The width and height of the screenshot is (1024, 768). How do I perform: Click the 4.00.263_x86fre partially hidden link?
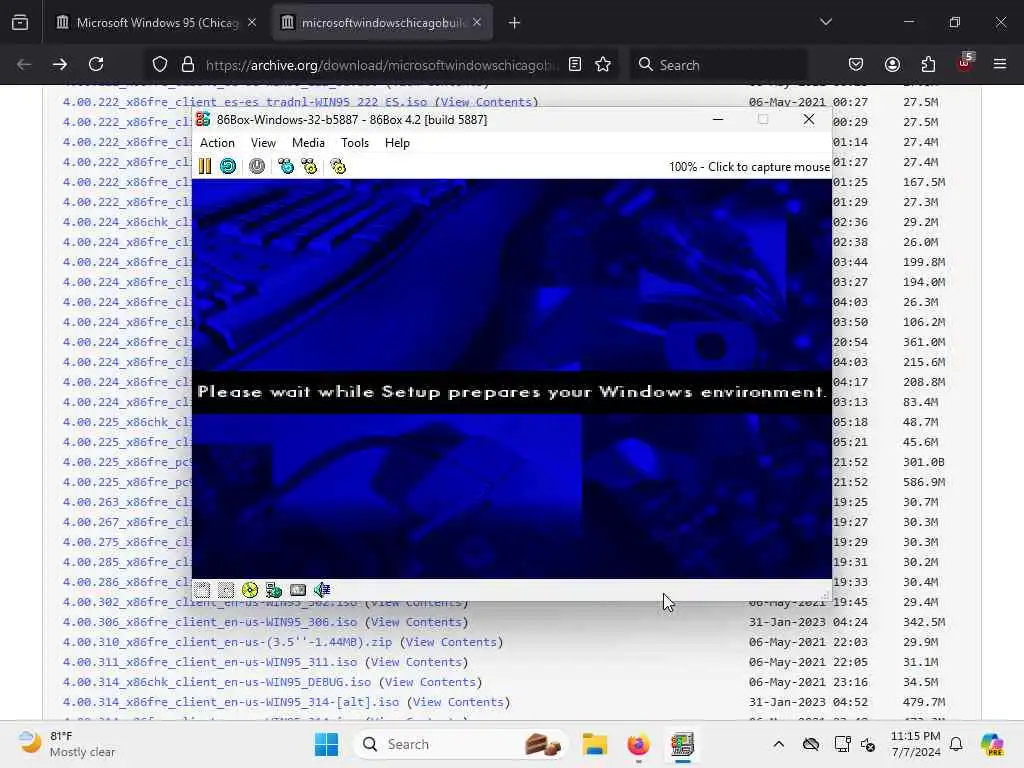[127, 502]
